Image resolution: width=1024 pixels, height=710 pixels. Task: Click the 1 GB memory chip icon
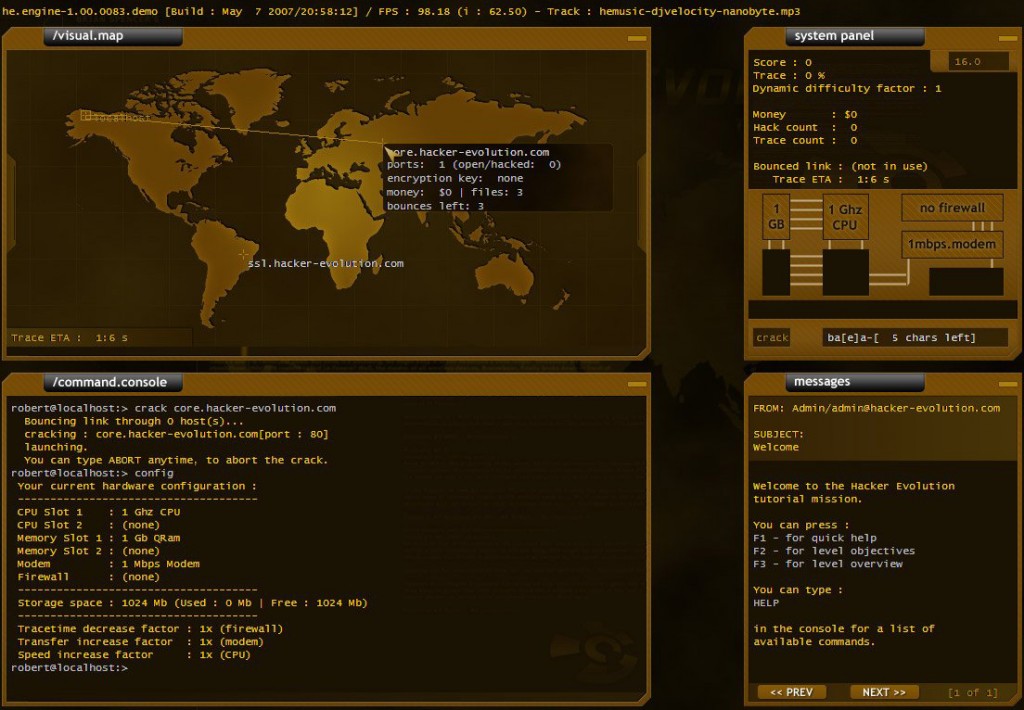[x=776, y=215]
